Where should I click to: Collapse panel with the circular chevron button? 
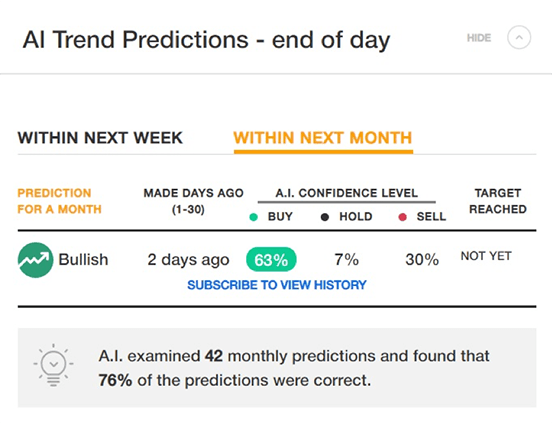[x=519, y=38]
